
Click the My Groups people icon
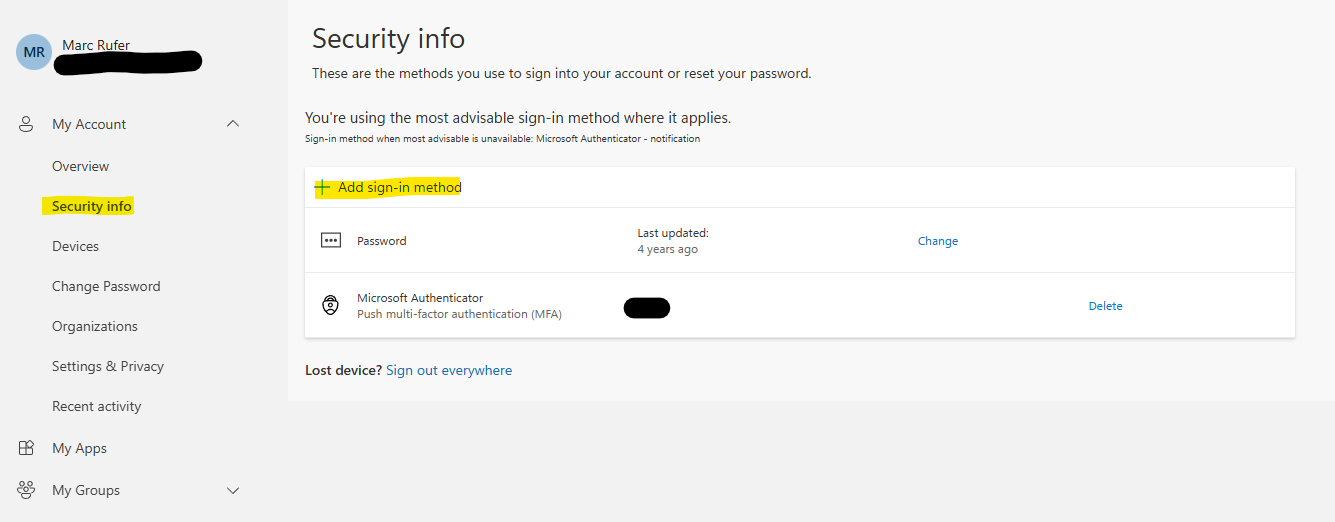click(x=27, y=490)
